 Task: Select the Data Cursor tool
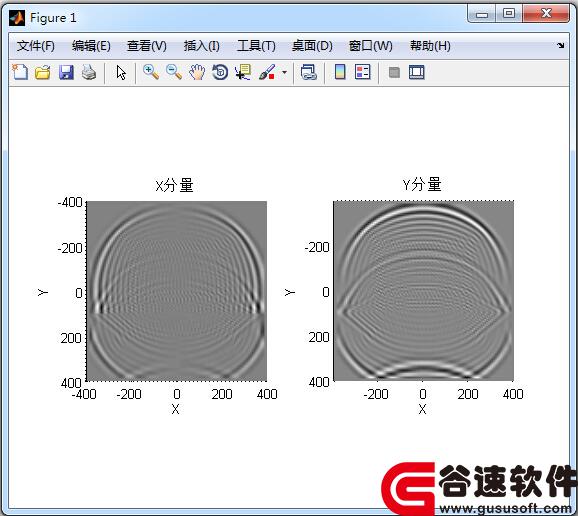(x=243, y=72)
